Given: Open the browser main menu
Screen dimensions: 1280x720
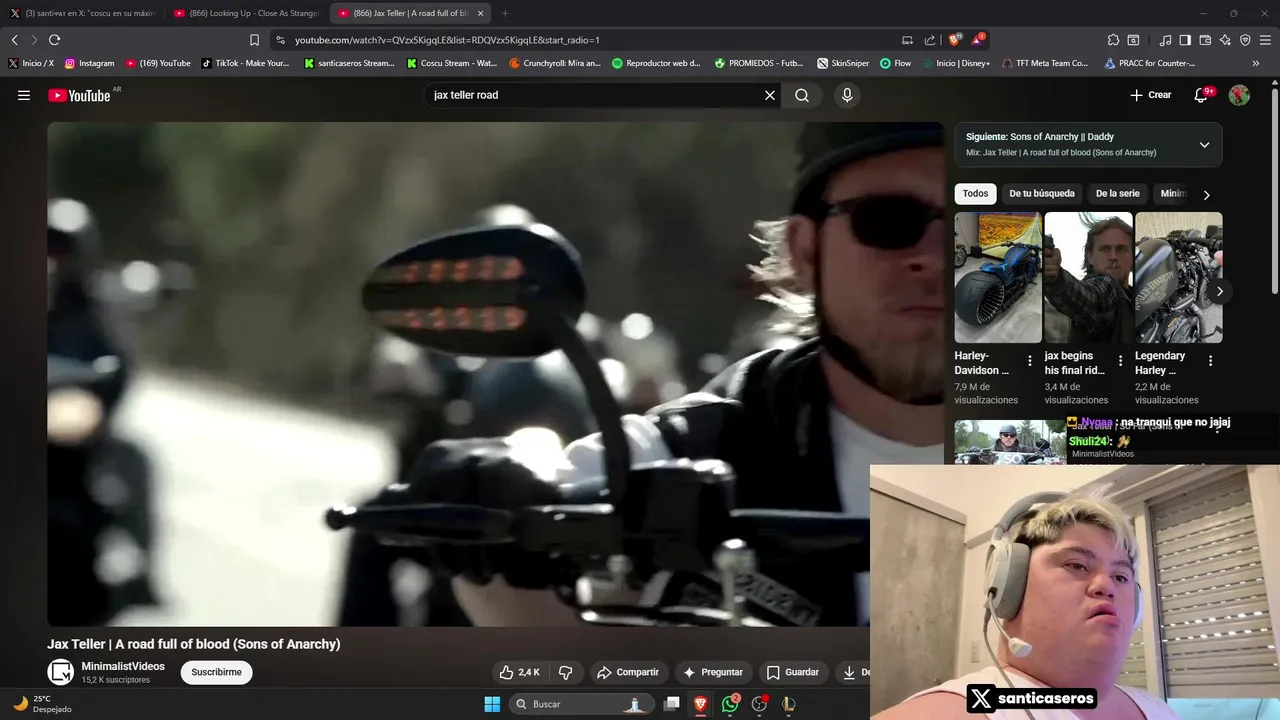Looking at the screenshot, I should 1265,40.
